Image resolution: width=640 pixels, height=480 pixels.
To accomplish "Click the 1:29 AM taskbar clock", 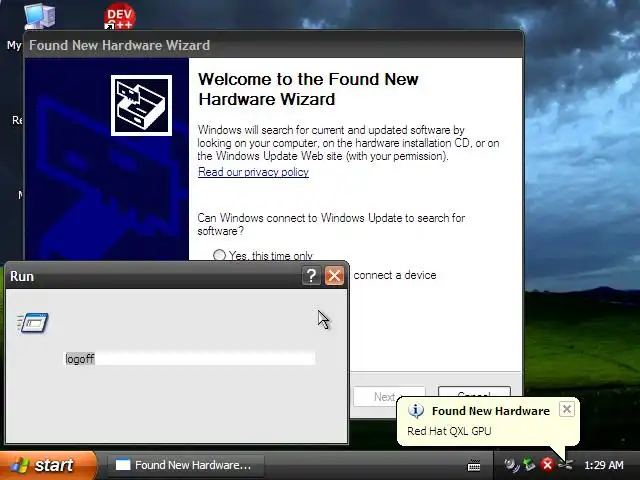I will [x=604, y=465].
